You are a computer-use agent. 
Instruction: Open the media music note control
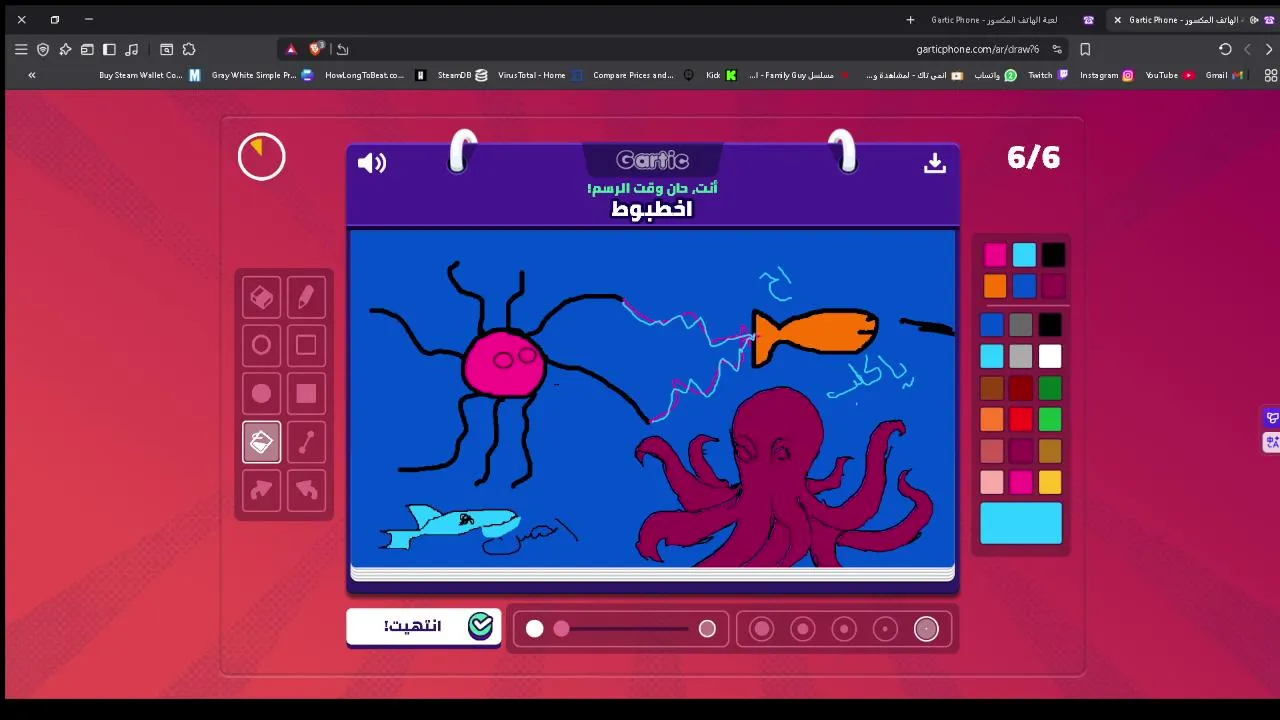tap(131, 49)
